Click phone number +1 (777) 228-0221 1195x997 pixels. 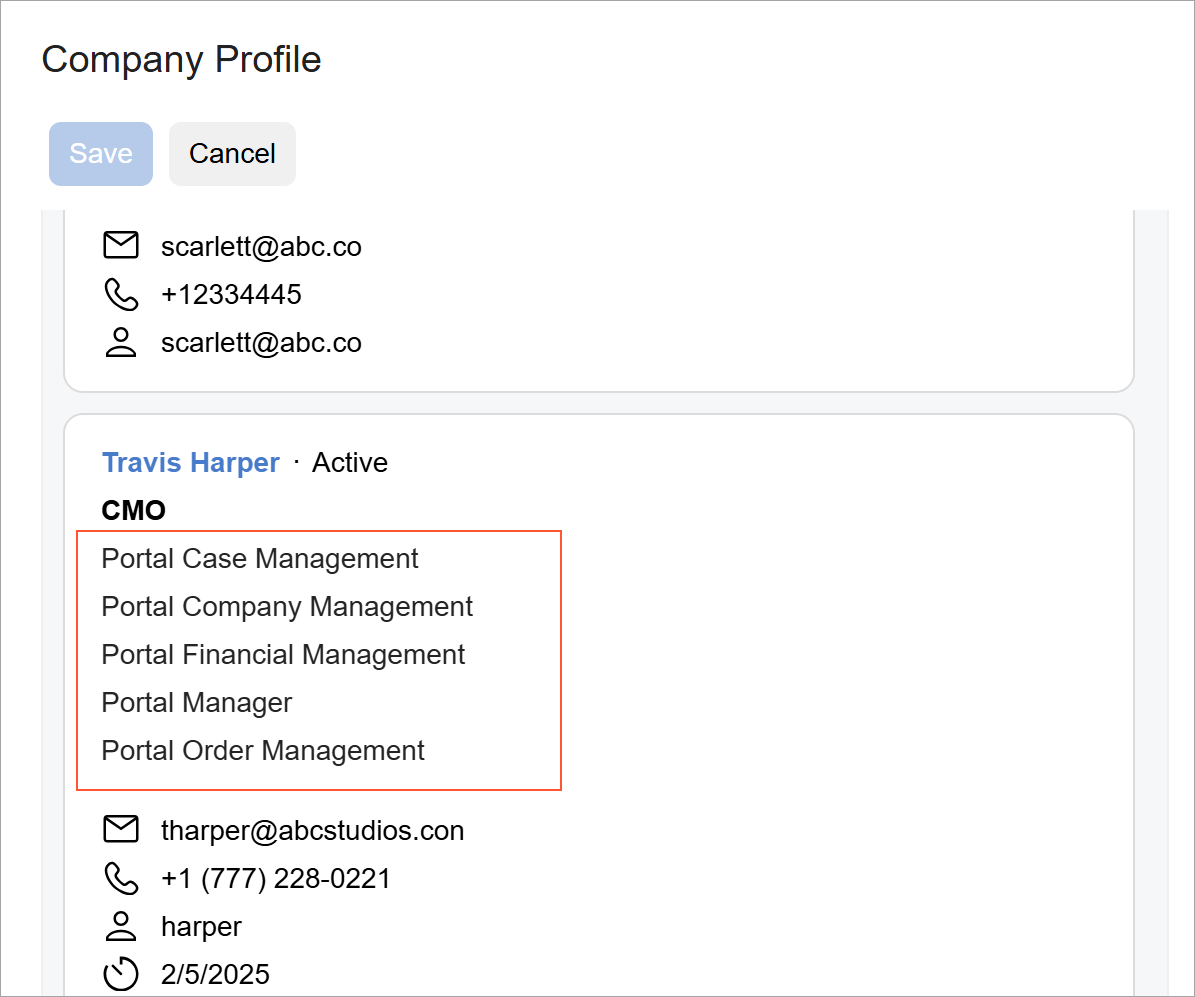[x=276, y=878]
